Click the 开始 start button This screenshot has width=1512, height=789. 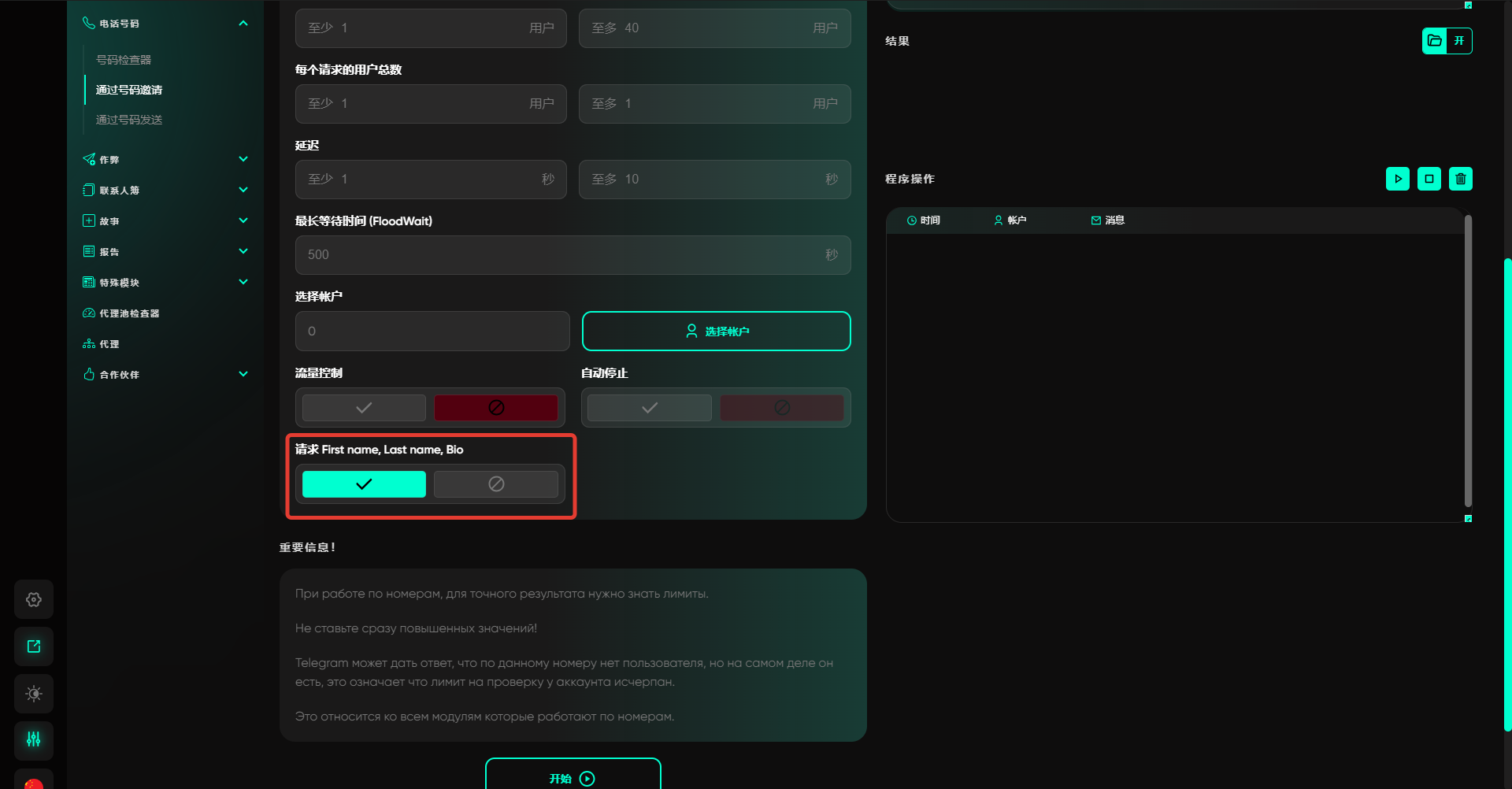click(573, 777)
